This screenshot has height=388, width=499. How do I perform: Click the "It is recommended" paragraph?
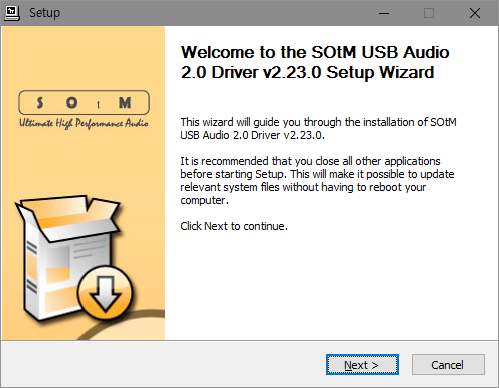[317, 181]
